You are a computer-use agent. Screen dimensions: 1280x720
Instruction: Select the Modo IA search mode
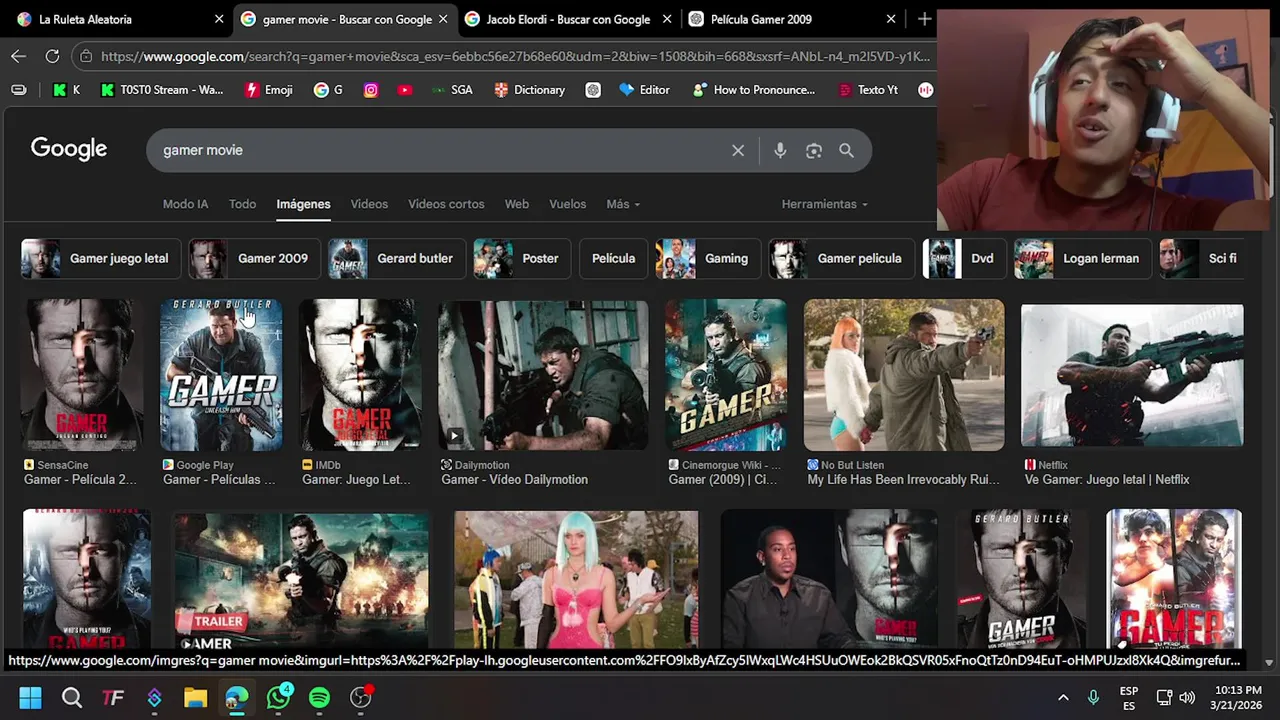(185, 204)
